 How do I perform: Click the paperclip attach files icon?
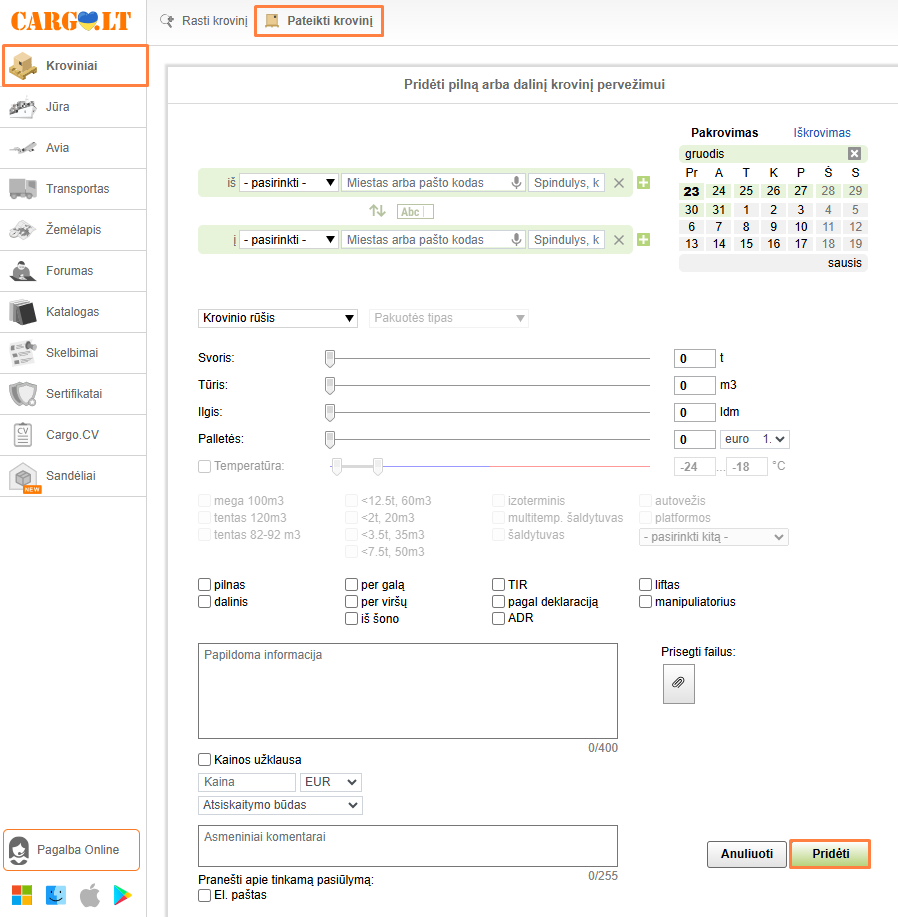coord(678,683)
